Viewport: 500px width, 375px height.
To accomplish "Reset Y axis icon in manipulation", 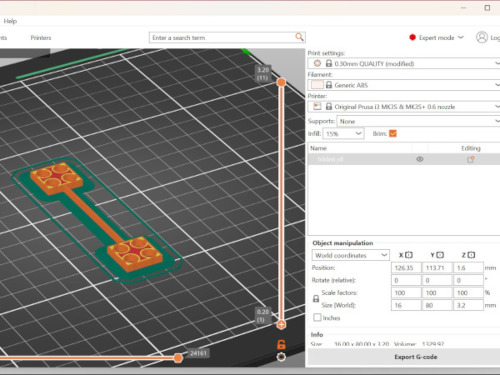I will point(440,255).
